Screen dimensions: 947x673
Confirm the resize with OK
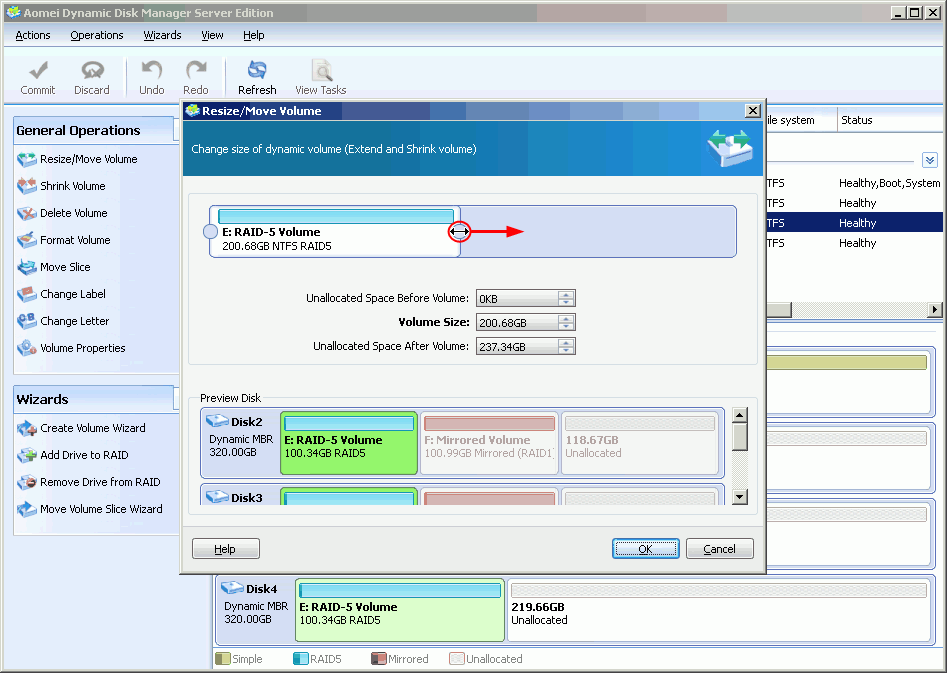coord(646,549)
